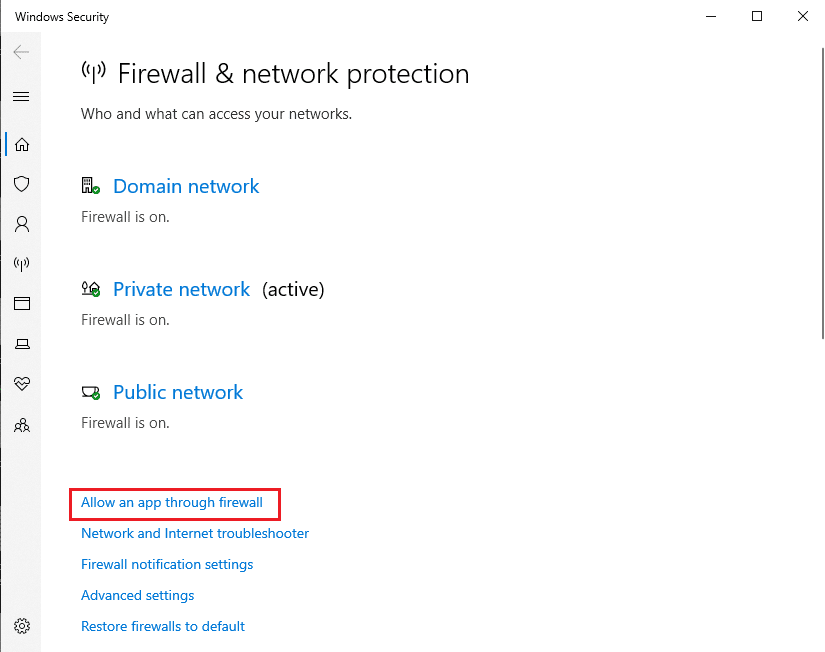The width and height of the screenshot is (825, 652).
Task: Click Restore firewalls to default
Action: tap(162, 626)
